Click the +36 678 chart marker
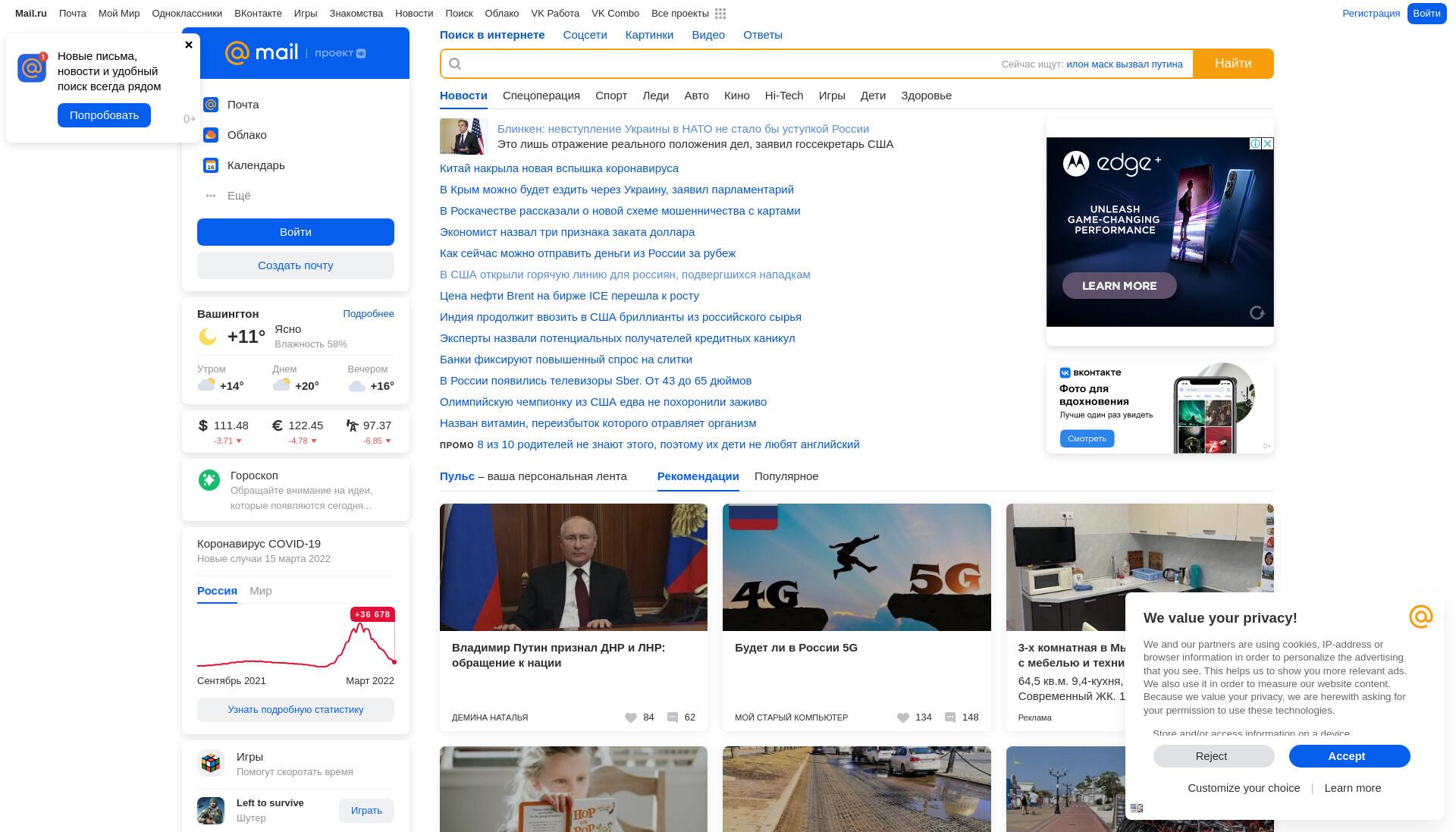 tap(372, 614)
